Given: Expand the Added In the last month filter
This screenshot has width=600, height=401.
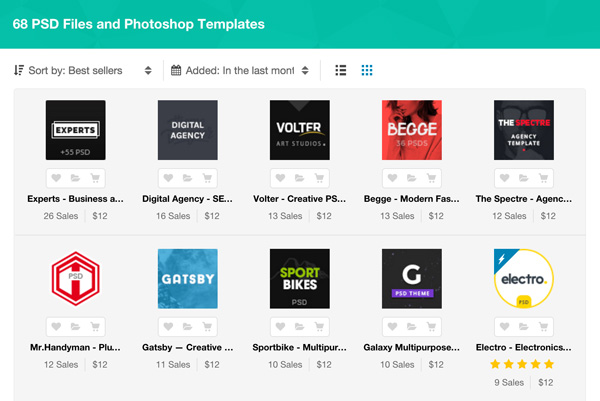Looking at the screenshot, I should pyautogui.click(x=240, y=71).
